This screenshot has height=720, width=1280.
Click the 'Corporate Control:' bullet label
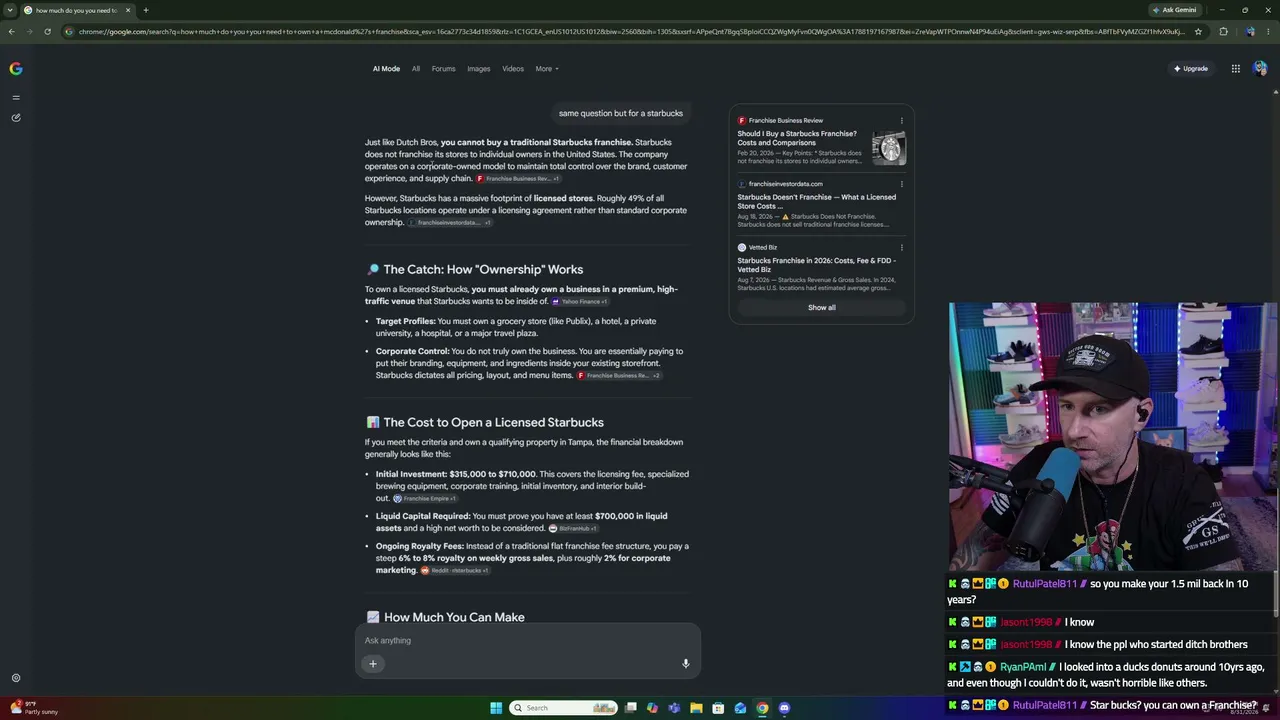click(412, 351)
